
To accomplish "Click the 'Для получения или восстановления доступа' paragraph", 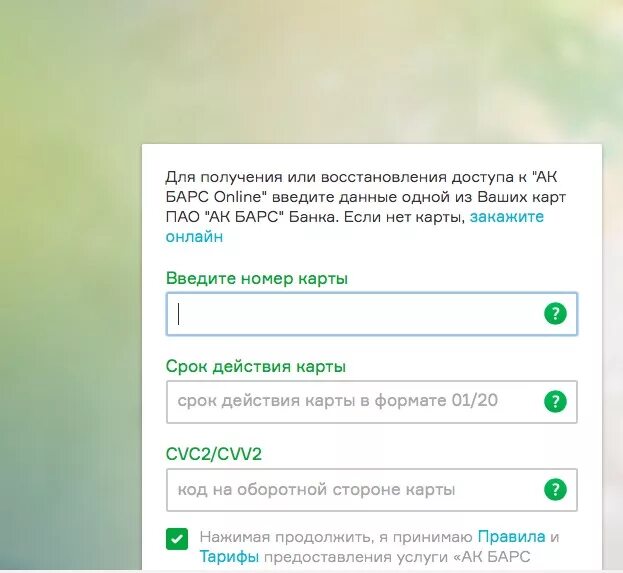I will (x=366, y=207).
